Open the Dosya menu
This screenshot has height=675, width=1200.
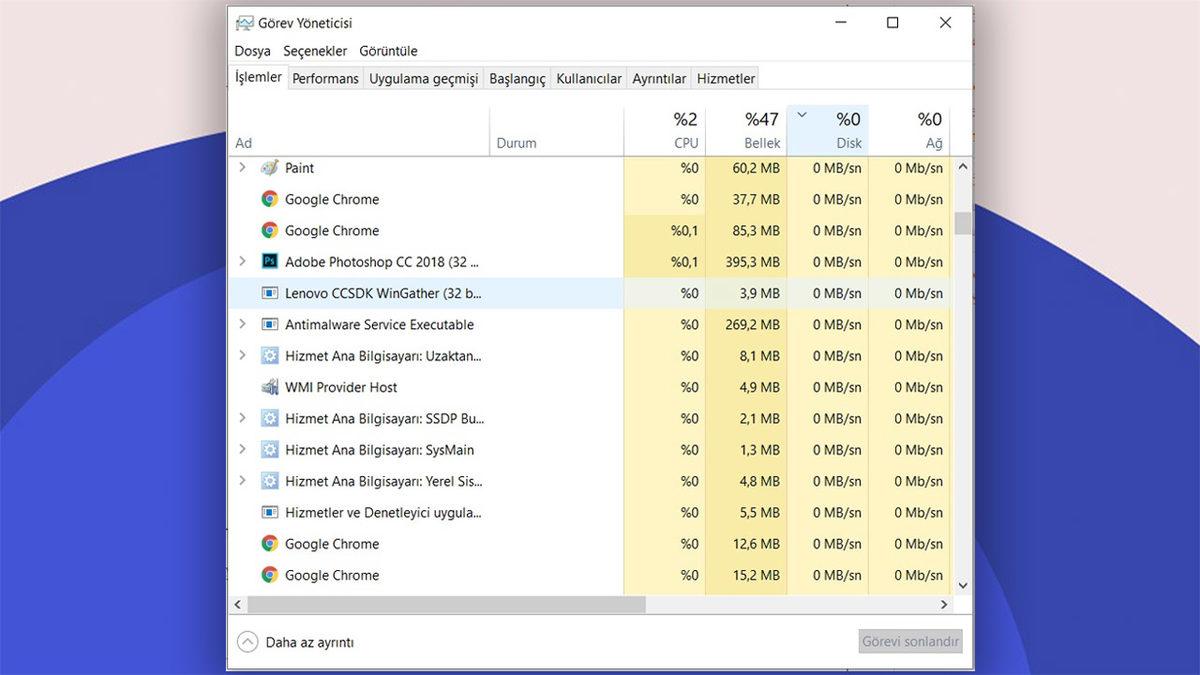[252, 51]
